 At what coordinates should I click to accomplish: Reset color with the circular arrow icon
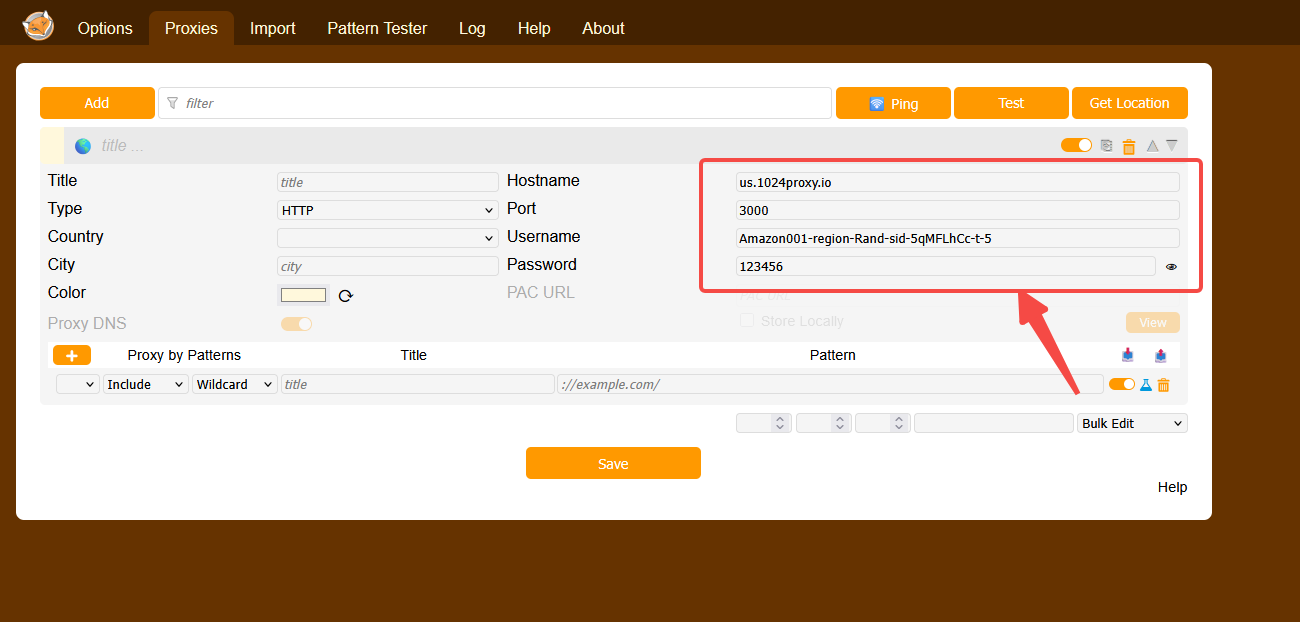(346, 295)
